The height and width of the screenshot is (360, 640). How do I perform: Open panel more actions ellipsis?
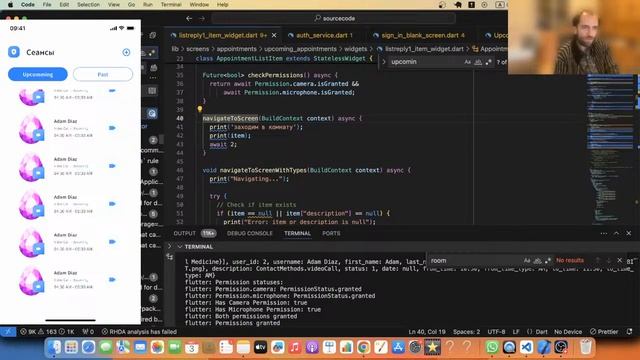click(604, 233)
